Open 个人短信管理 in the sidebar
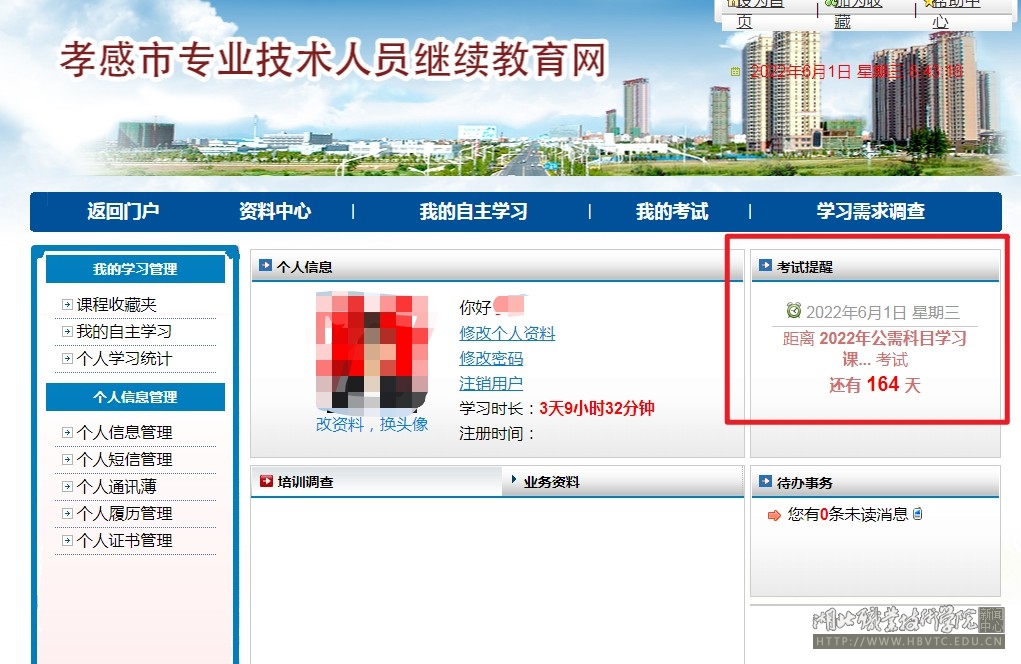The image size is (1021, 664). (124, 460)
